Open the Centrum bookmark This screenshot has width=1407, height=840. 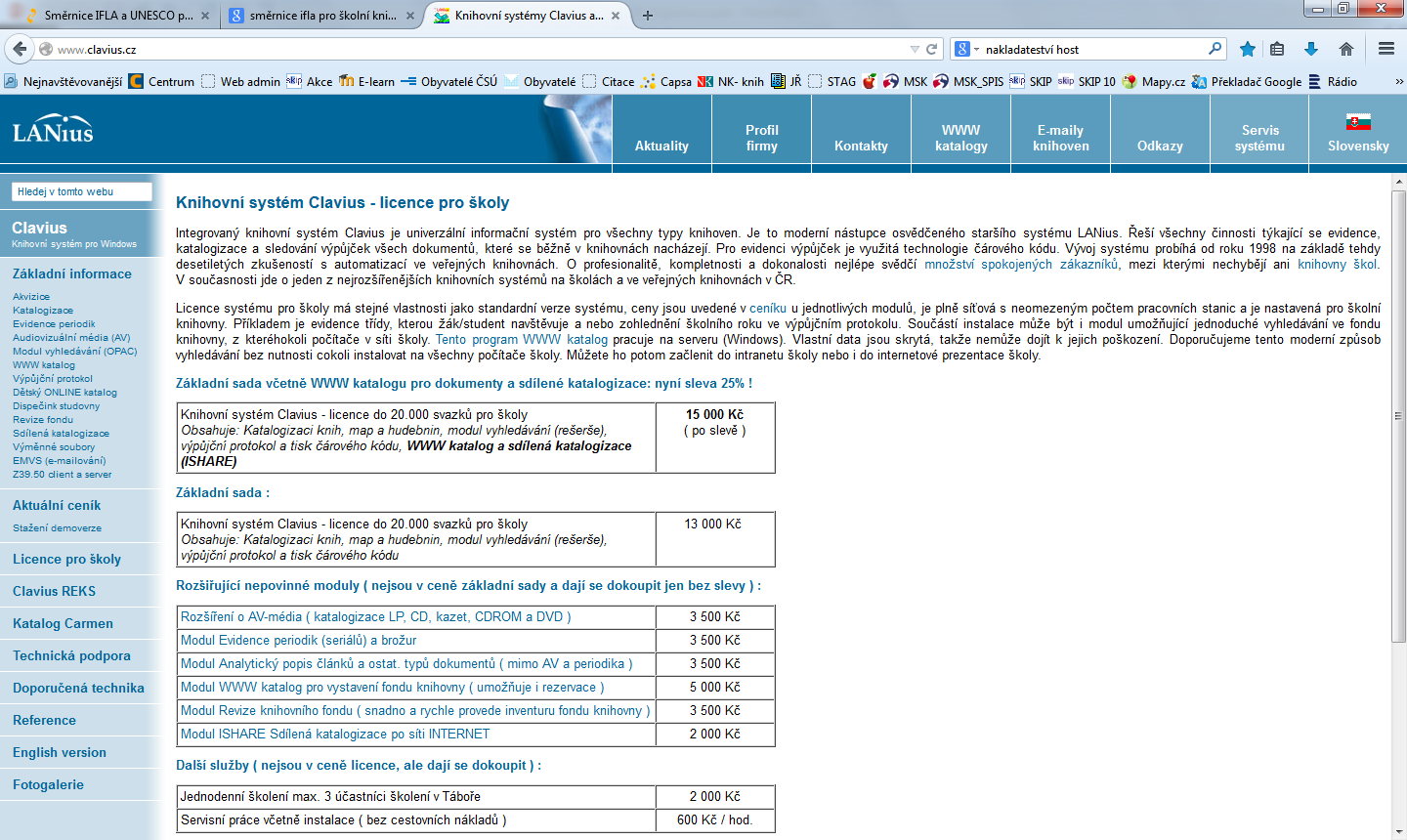pos(161,81)
